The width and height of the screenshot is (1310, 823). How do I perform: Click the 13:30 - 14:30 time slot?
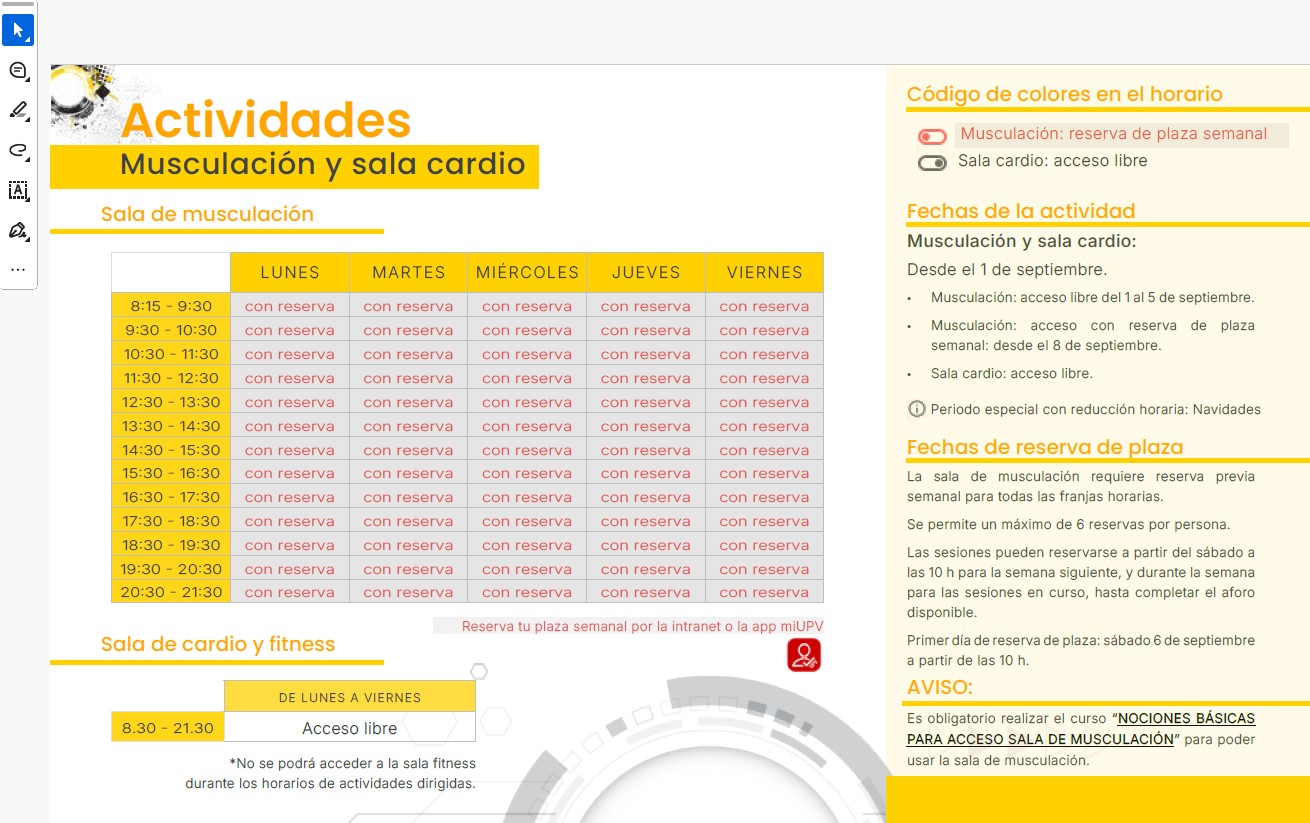click(x=171, y=426)
